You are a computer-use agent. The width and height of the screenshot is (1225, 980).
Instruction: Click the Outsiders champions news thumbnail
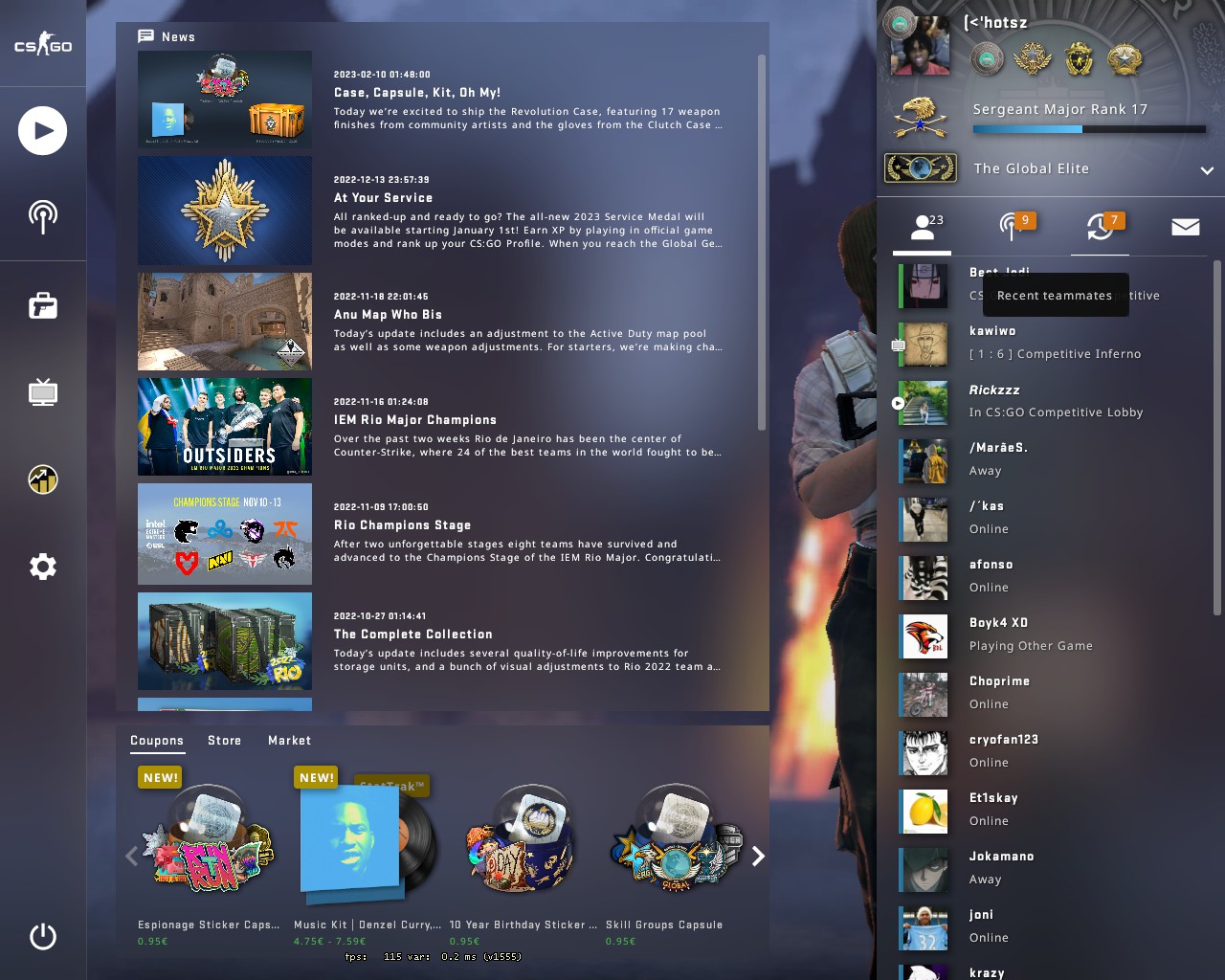coord(225,427)
